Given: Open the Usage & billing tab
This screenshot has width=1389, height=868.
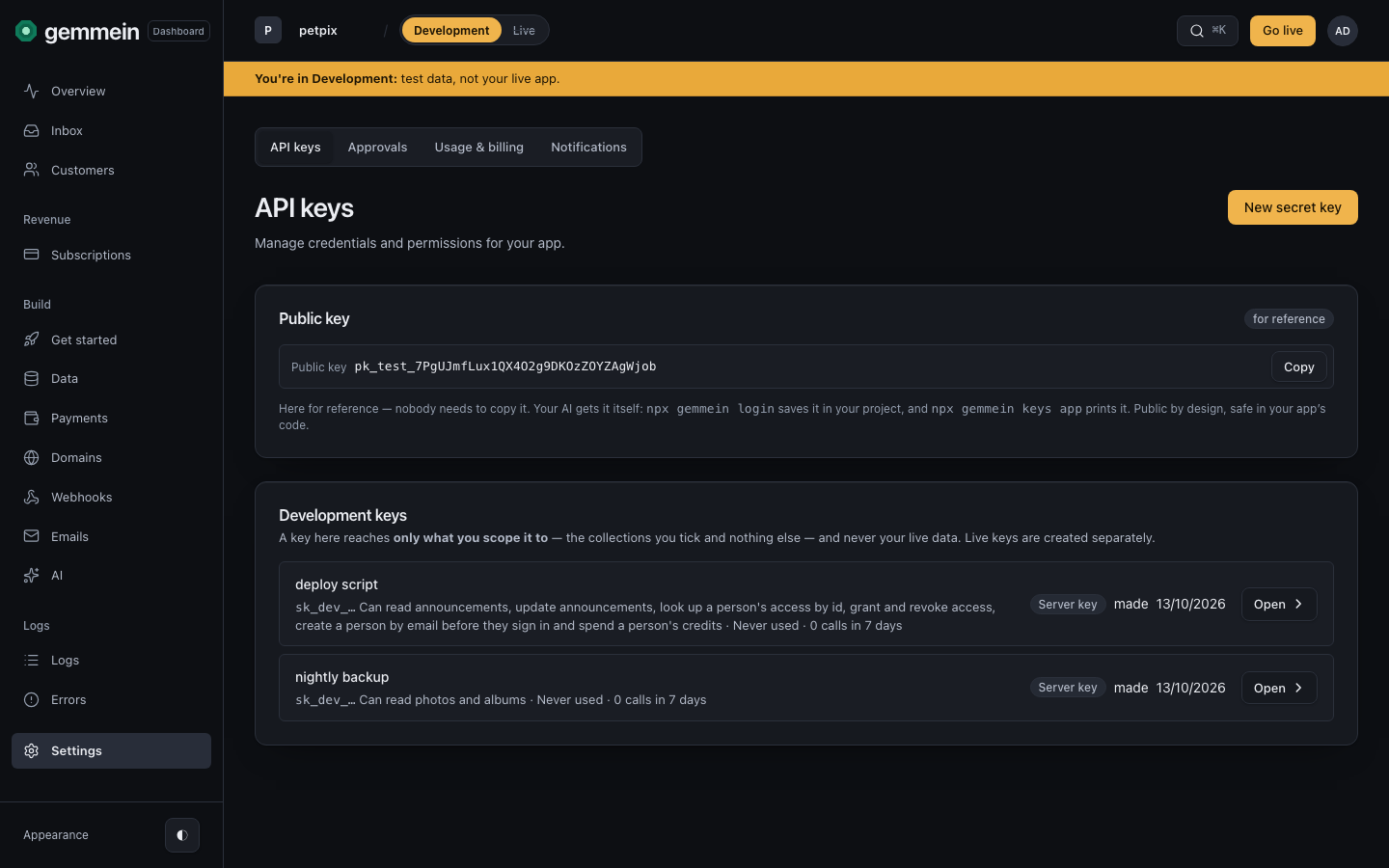Looking at the screenshot, I should [479, 148].
